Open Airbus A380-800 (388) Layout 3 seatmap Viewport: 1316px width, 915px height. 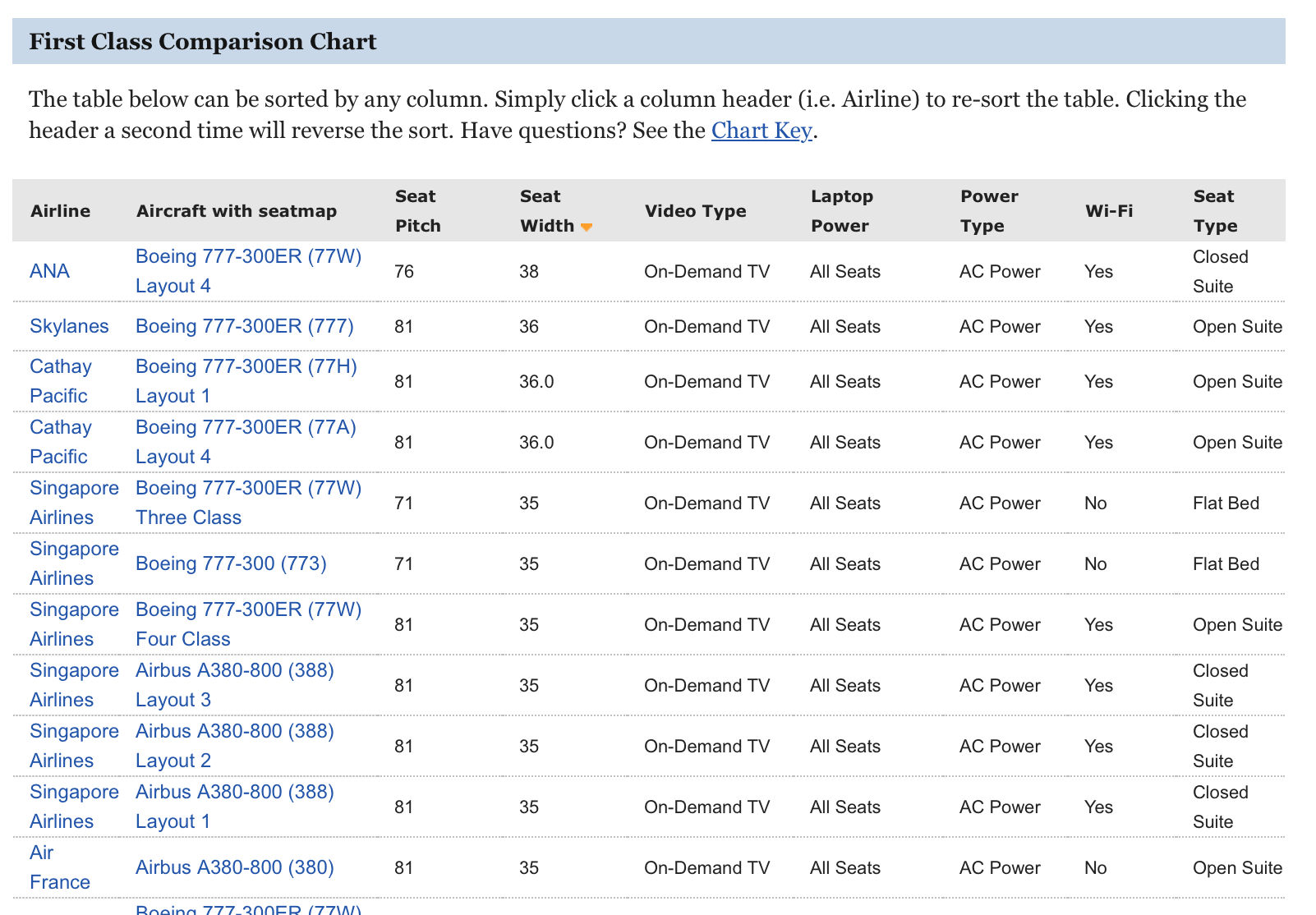point(234,685)
